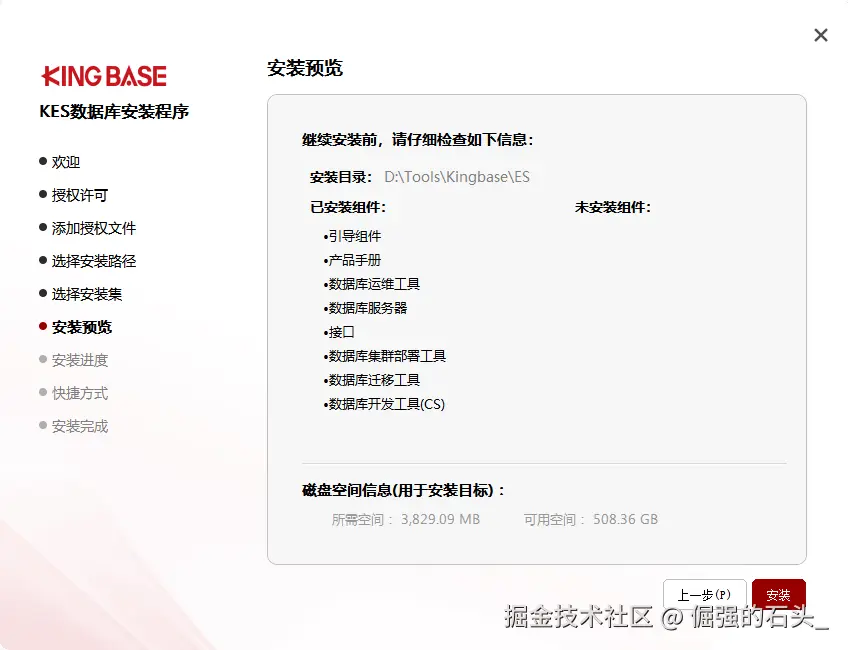
Task: Click the 接口 component entry
Action: click(x=339, y=331)
